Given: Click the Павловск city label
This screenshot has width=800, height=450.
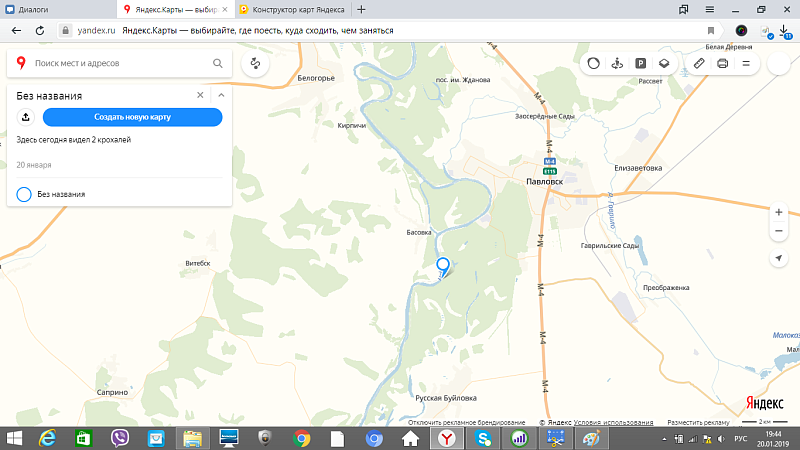Looking at the screenshot, I should pos(544,182).
